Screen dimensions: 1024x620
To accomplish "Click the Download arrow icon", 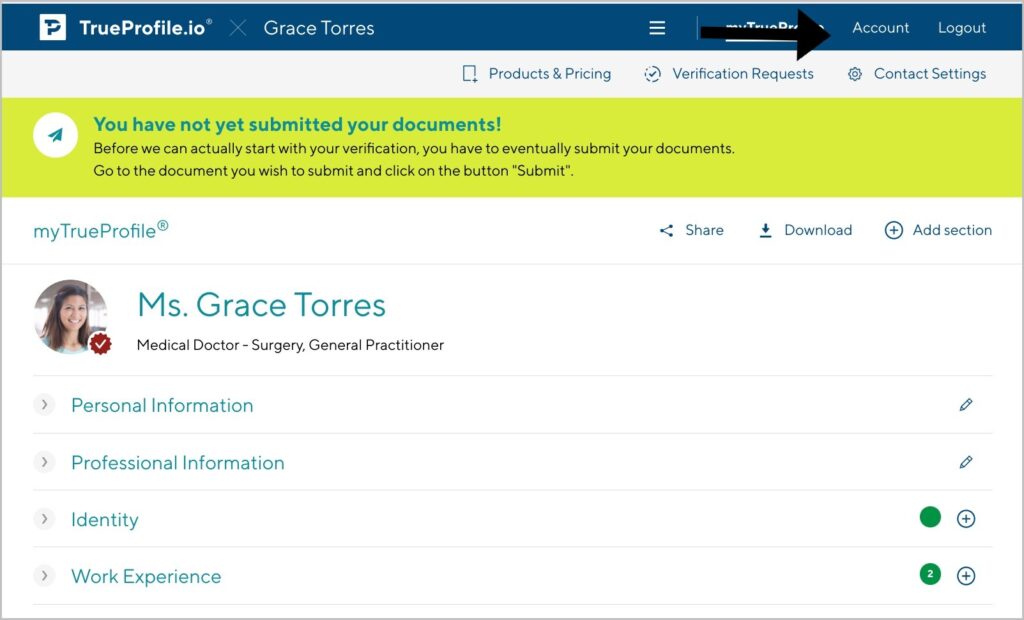I will 765,230.
